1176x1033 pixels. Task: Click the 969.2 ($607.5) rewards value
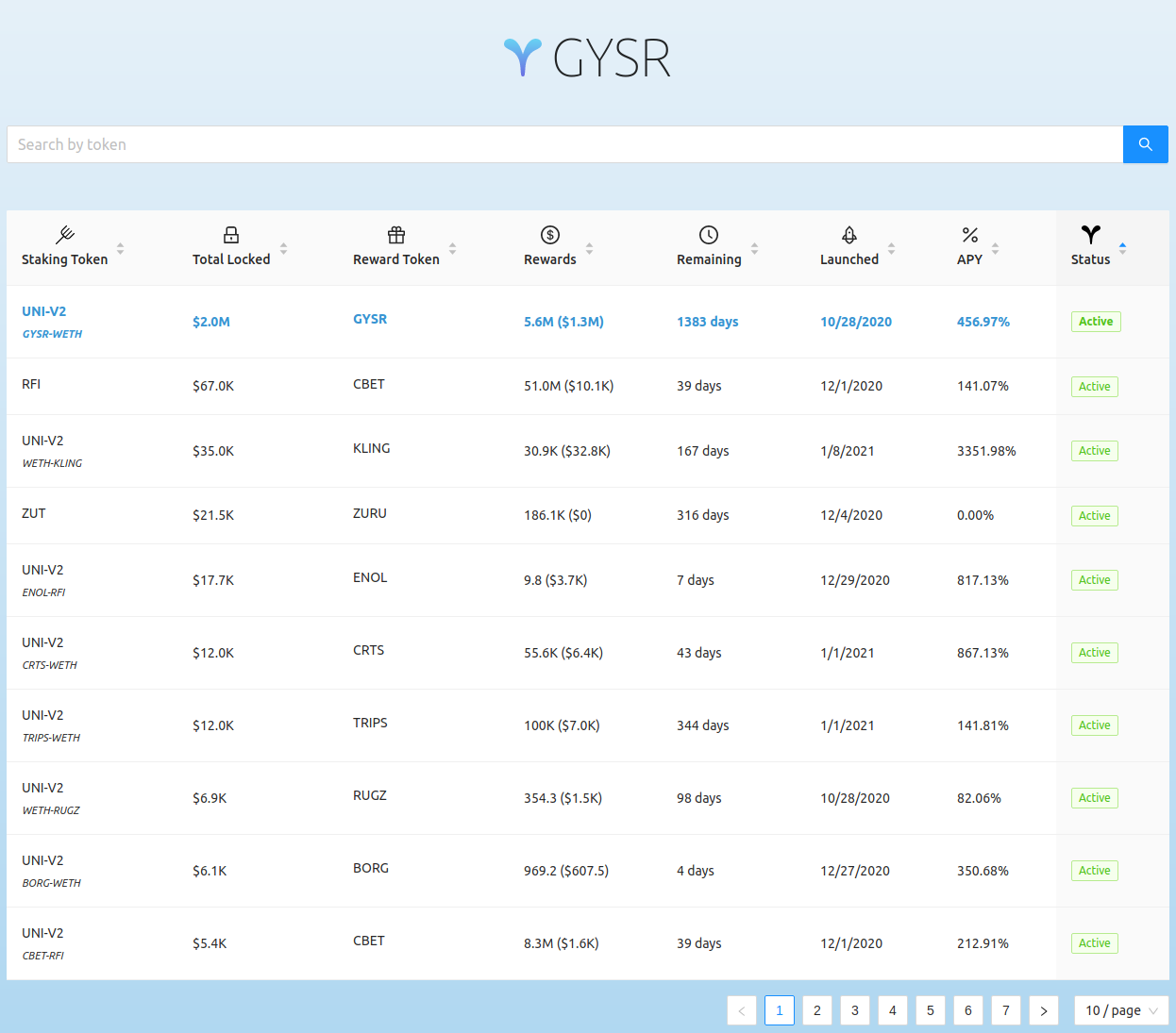click(x=566, y=871)
